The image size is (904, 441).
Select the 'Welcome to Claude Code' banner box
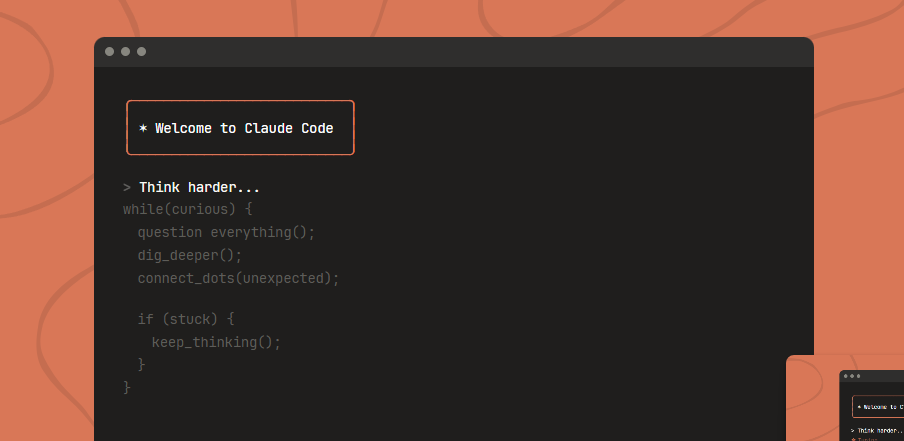[x=240, y=128]
